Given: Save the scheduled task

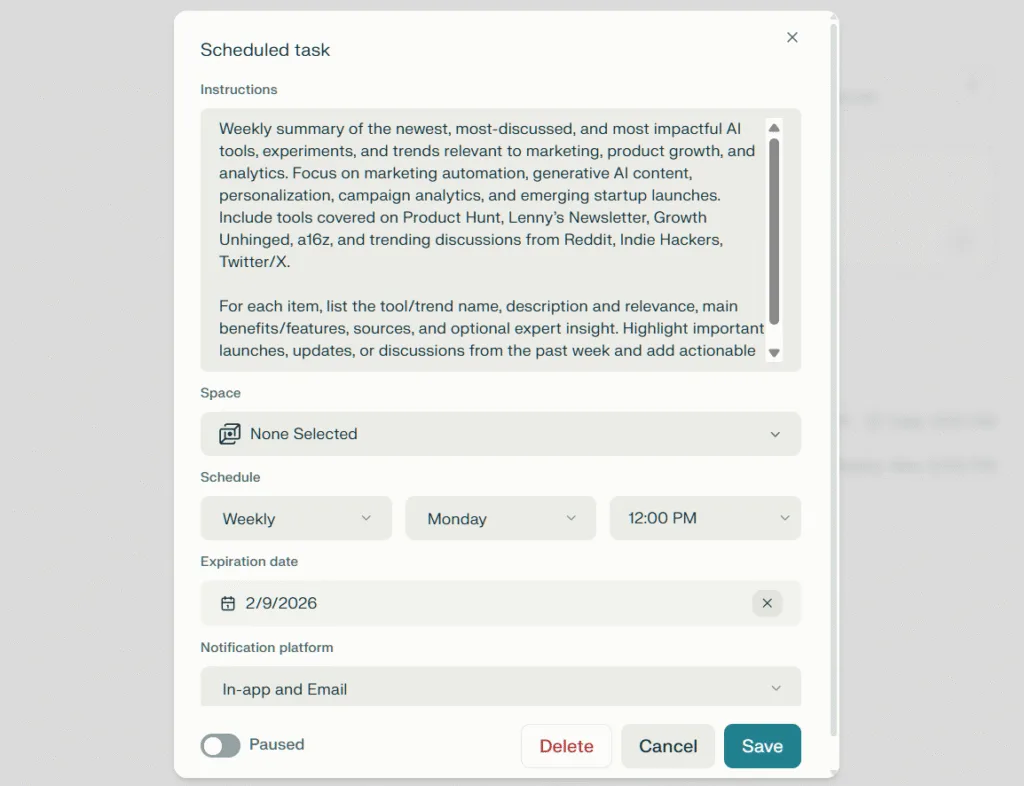Looking at the screenshot, I should [x=762, y=746].
